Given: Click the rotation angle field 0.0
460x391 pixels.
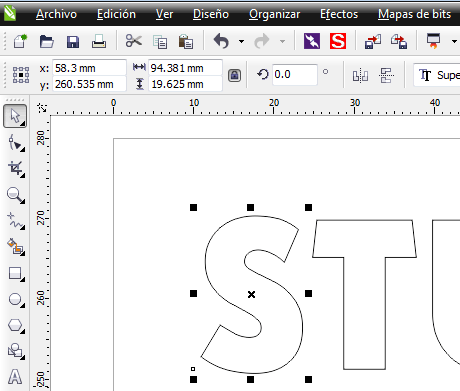Looking at the screenshot, I should pyautogui.click(x=294, y=74).
